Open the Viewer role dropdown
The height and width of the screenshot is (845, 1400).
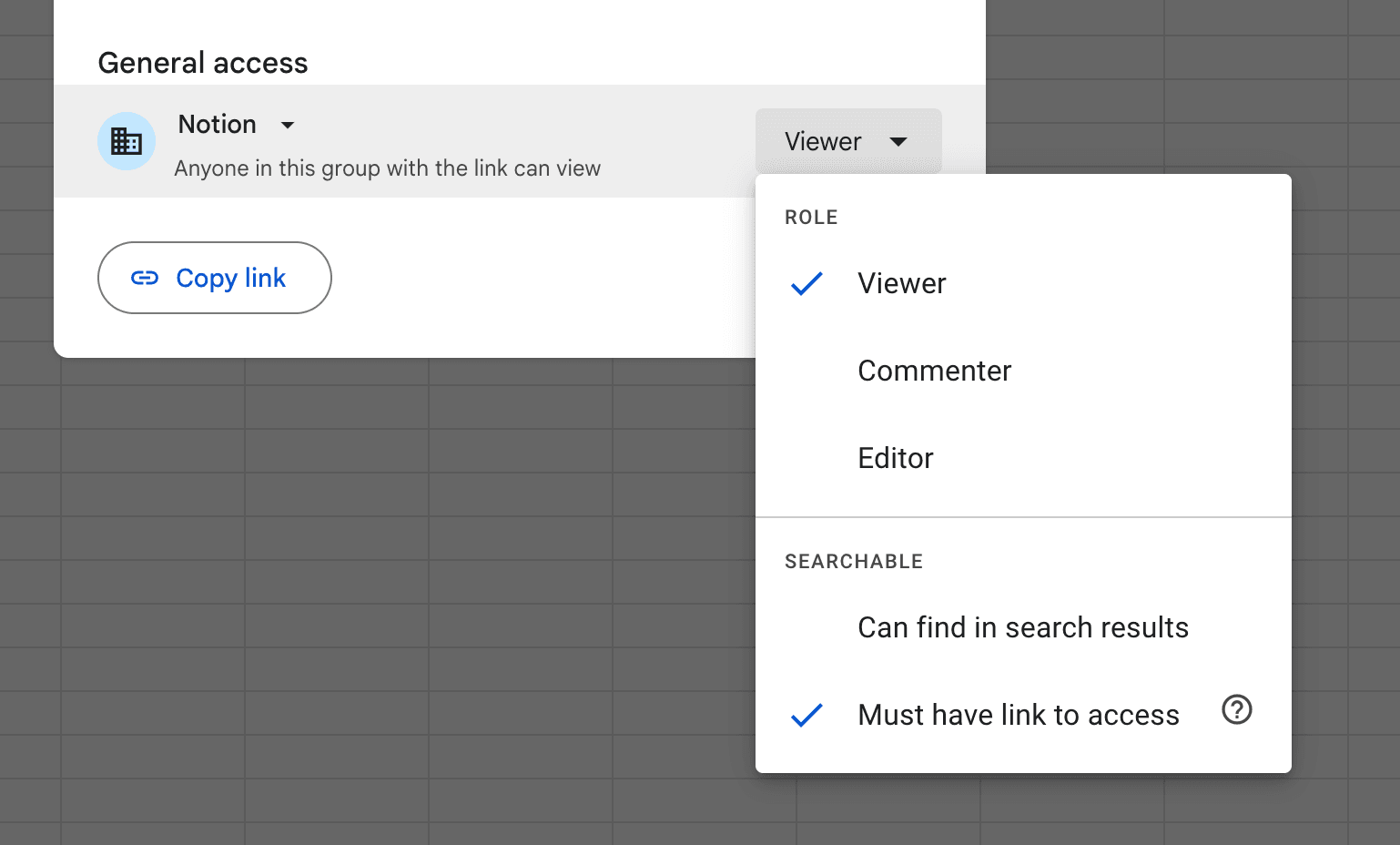coord(847,141)
